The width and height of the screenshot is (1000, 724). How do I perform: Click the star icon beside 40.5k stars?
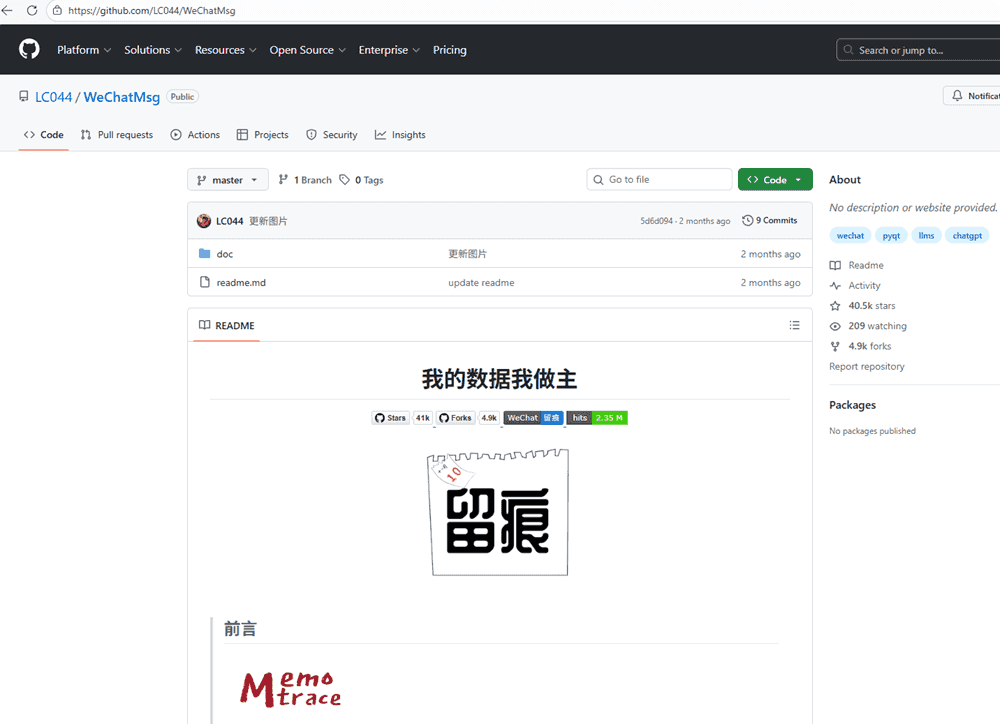pyautogui.click(x=835, y=306)
